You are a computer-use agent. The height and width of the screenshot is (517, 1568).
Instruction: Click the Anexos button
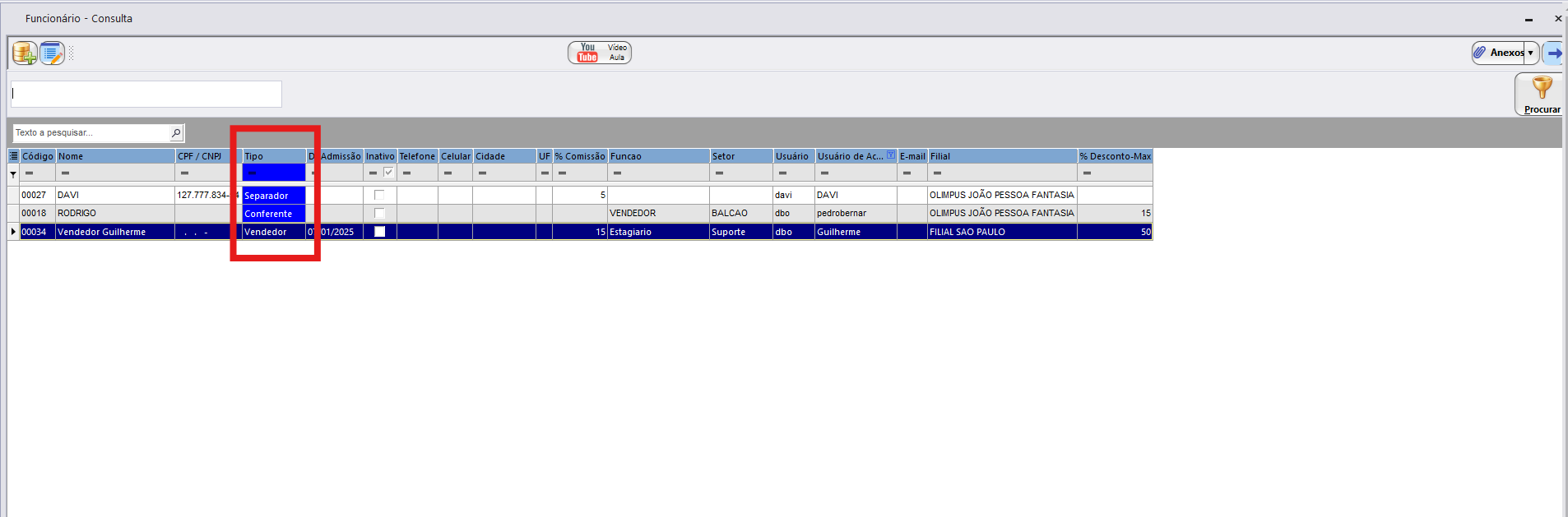(x=1498, y=53)
